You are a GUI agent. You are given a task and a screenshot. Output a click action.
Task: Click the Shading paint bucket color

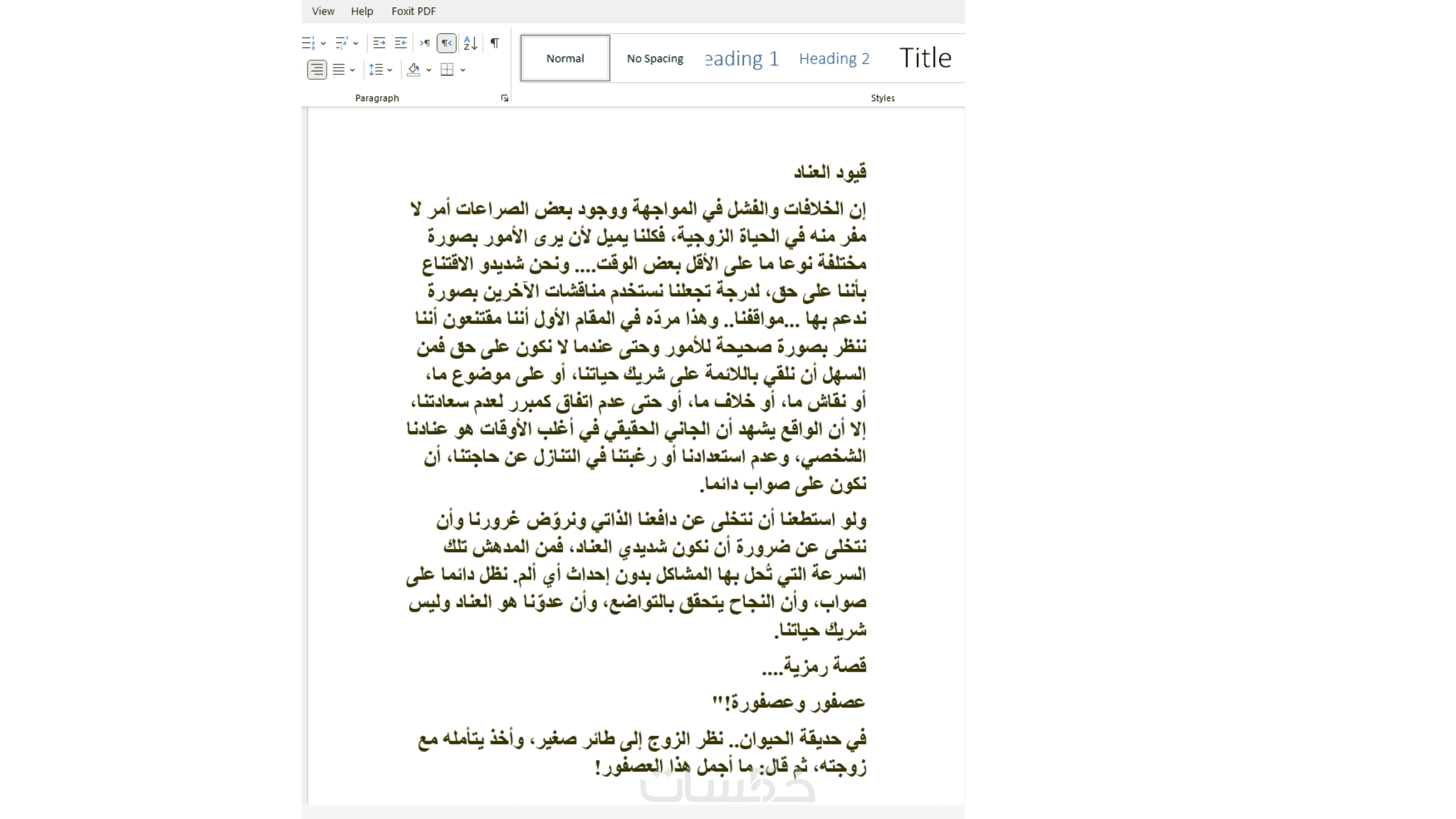coord(414,70)
